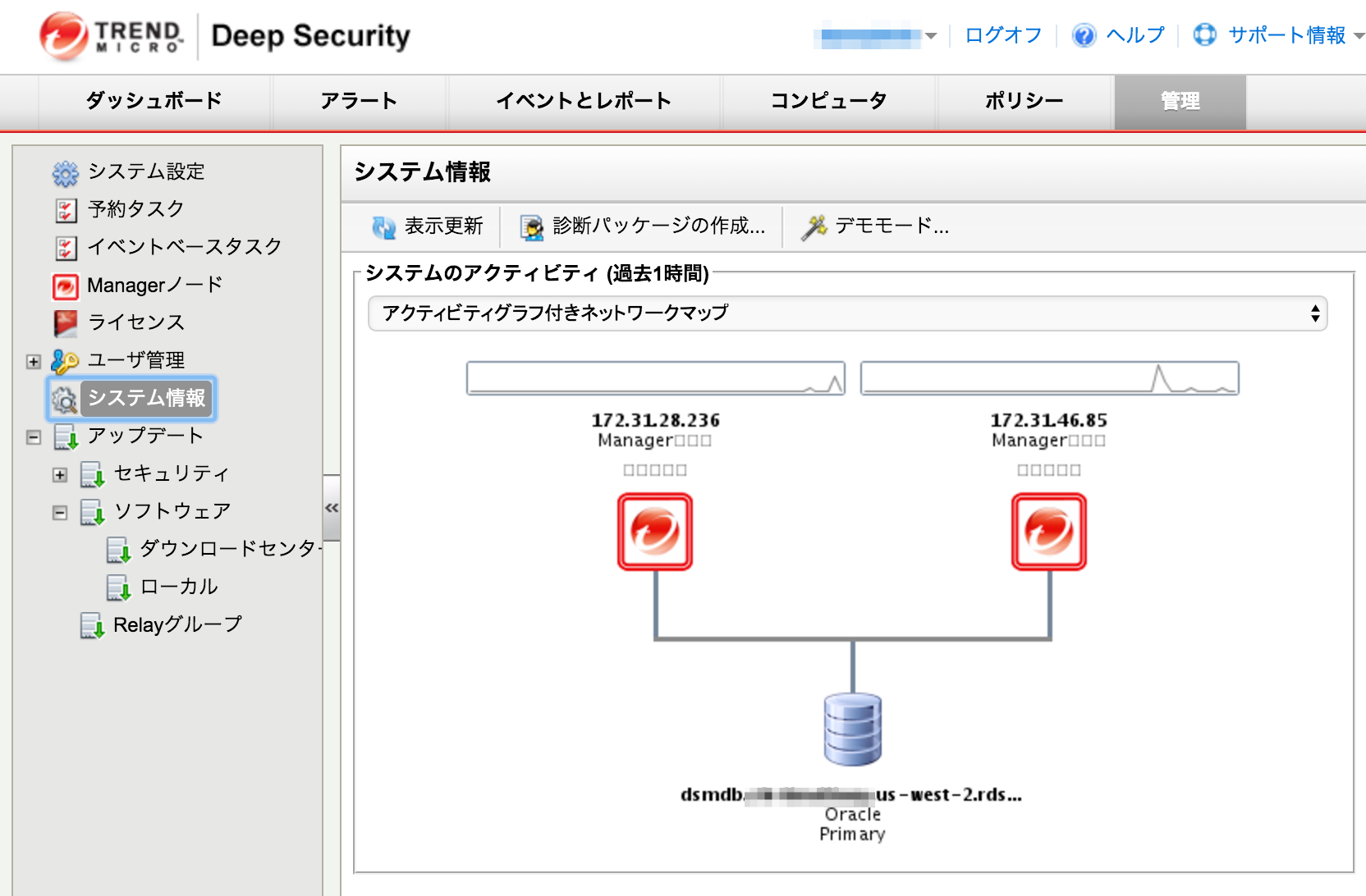Image resolution: width=1366 pixels, height=896 pixels.
Task: Click the Managerノード Trend Micro icon
Action: (64, 285)
